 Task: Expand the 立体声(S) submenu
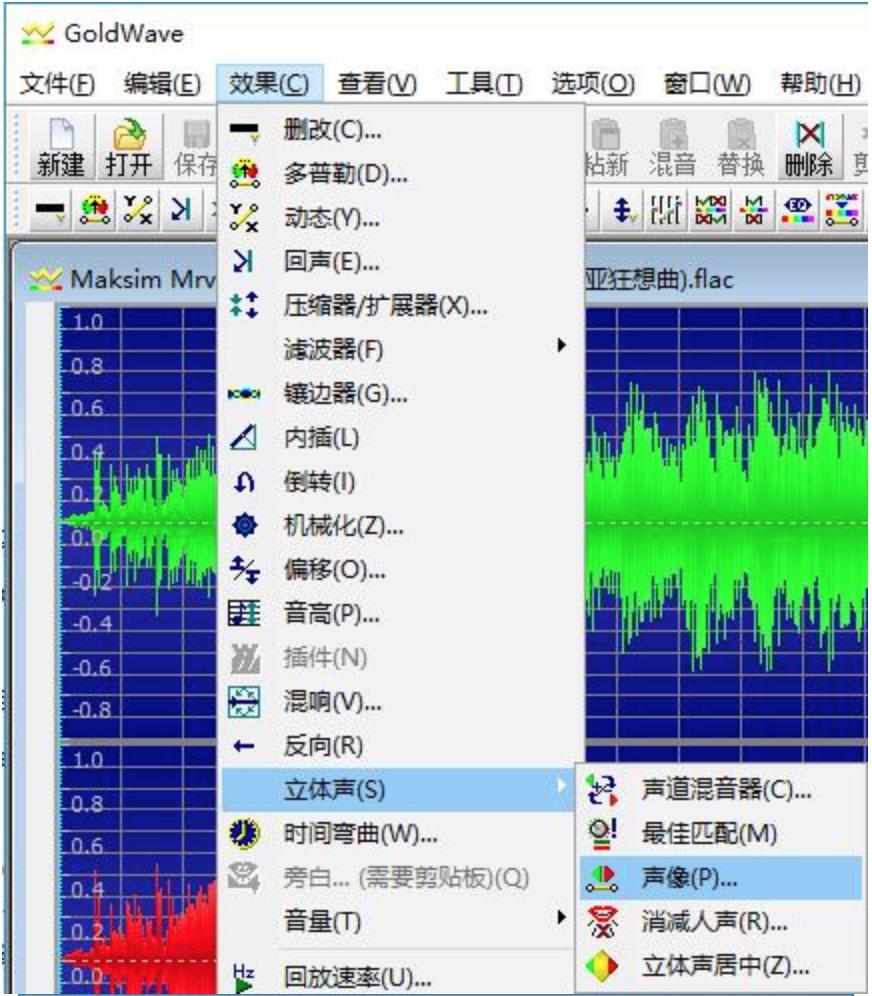[x=398, y=790]
